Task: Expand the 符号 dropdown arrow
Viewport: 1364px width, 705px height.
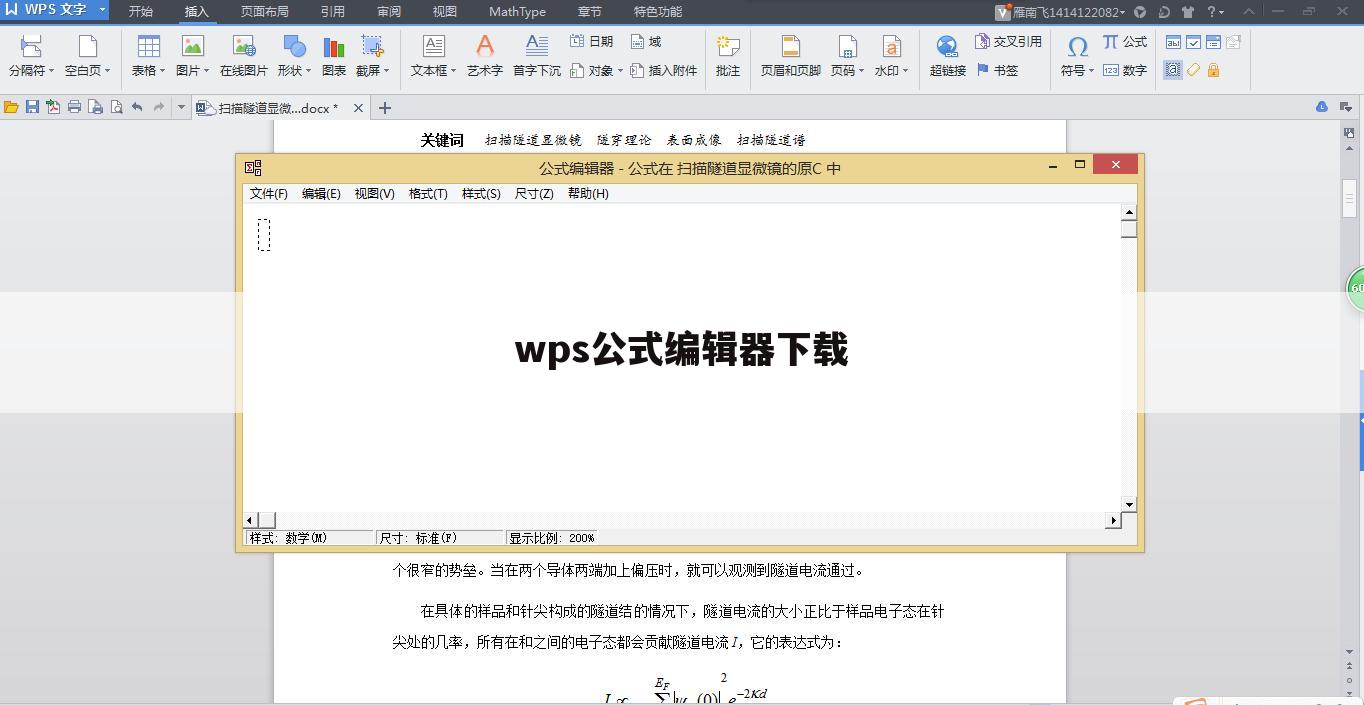Action: pyautogui.click(x=1091, y=71)
